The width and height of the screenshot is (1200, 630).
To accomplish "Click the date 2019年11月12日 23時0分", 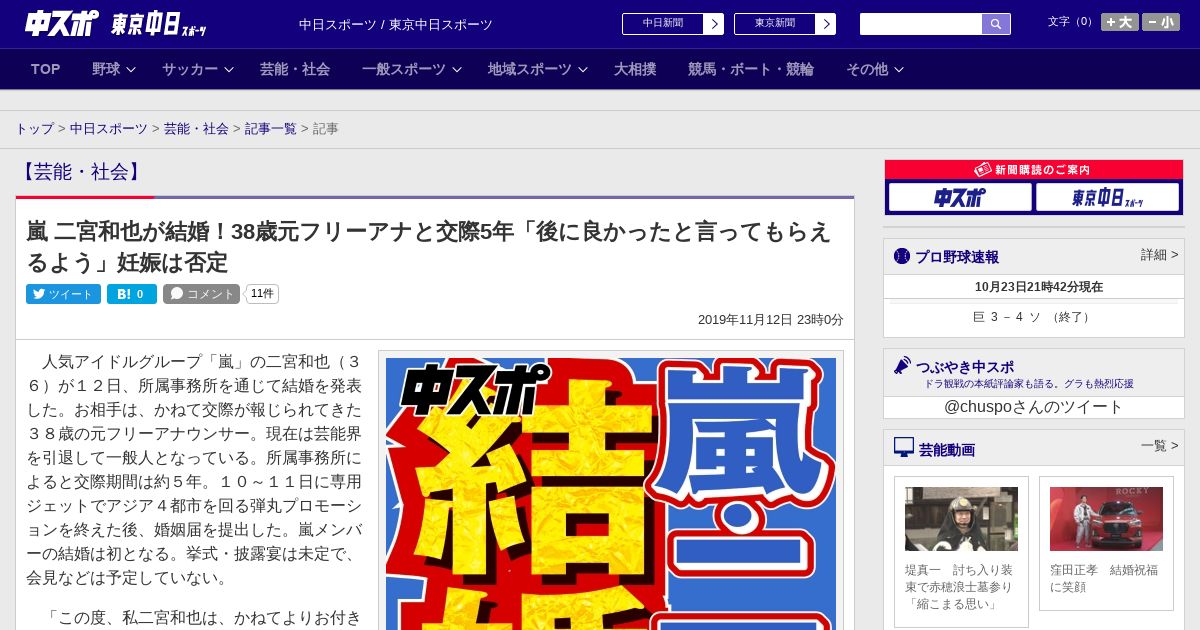I will click(771, 320).
